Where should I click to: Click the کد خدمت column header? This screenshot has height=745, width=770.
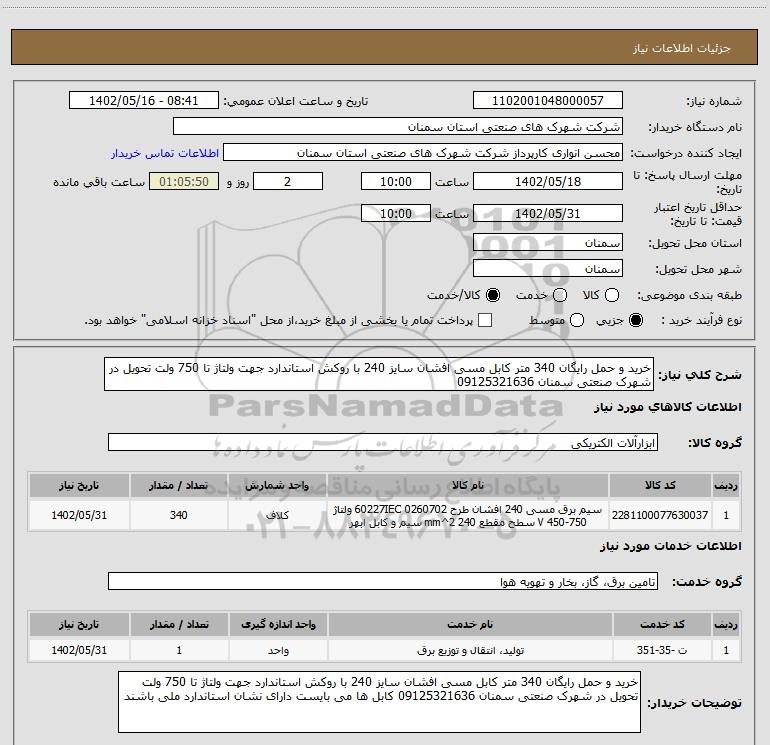[x=661, y=624]
